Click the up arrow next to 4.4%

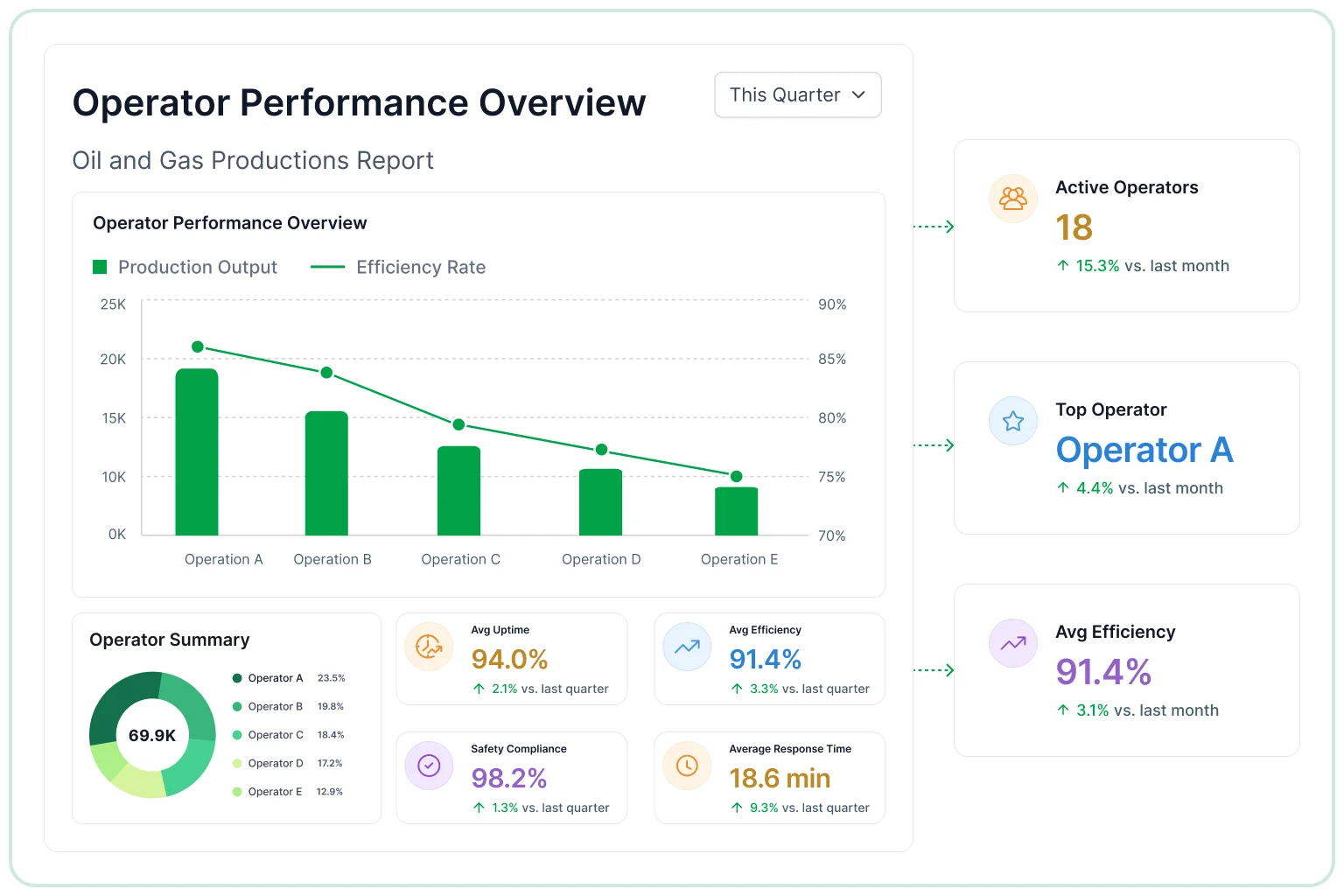(x=1062, y=488)
